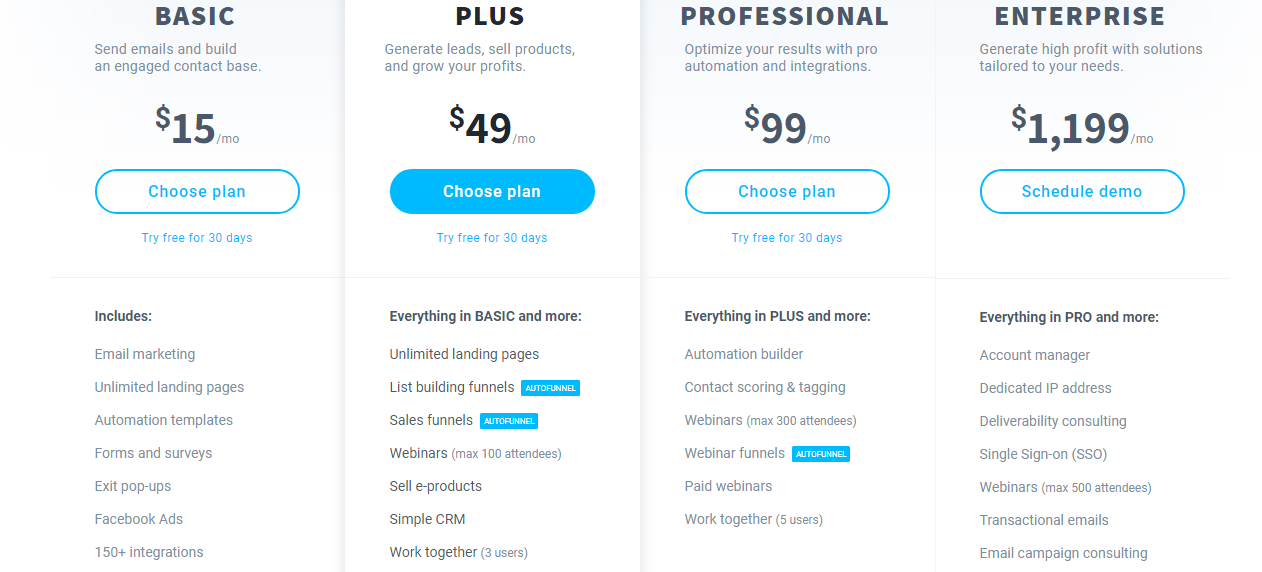Click the Single Sign-on (SSO) feature
This screenshot has height=572, width=1262.
tap(1043, 454)
